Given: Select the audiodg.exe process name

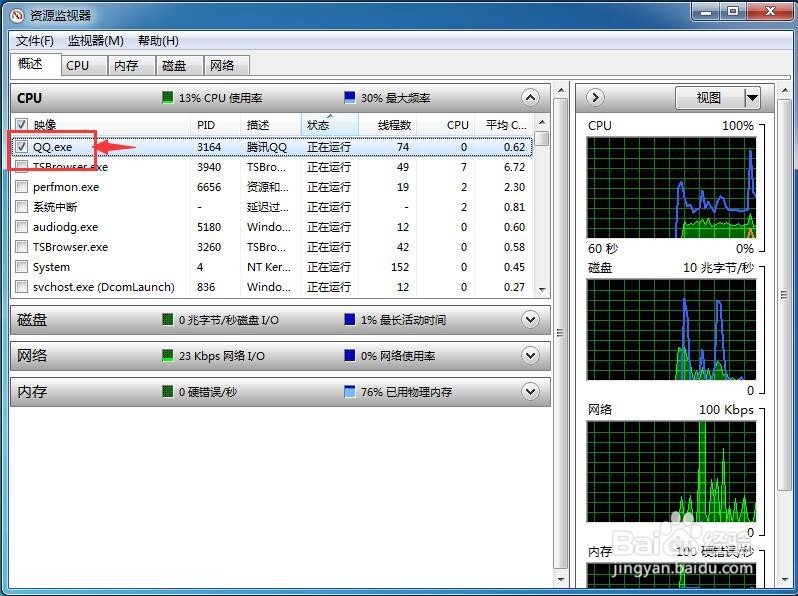Looking at the screenshot, I should [65, 227].
